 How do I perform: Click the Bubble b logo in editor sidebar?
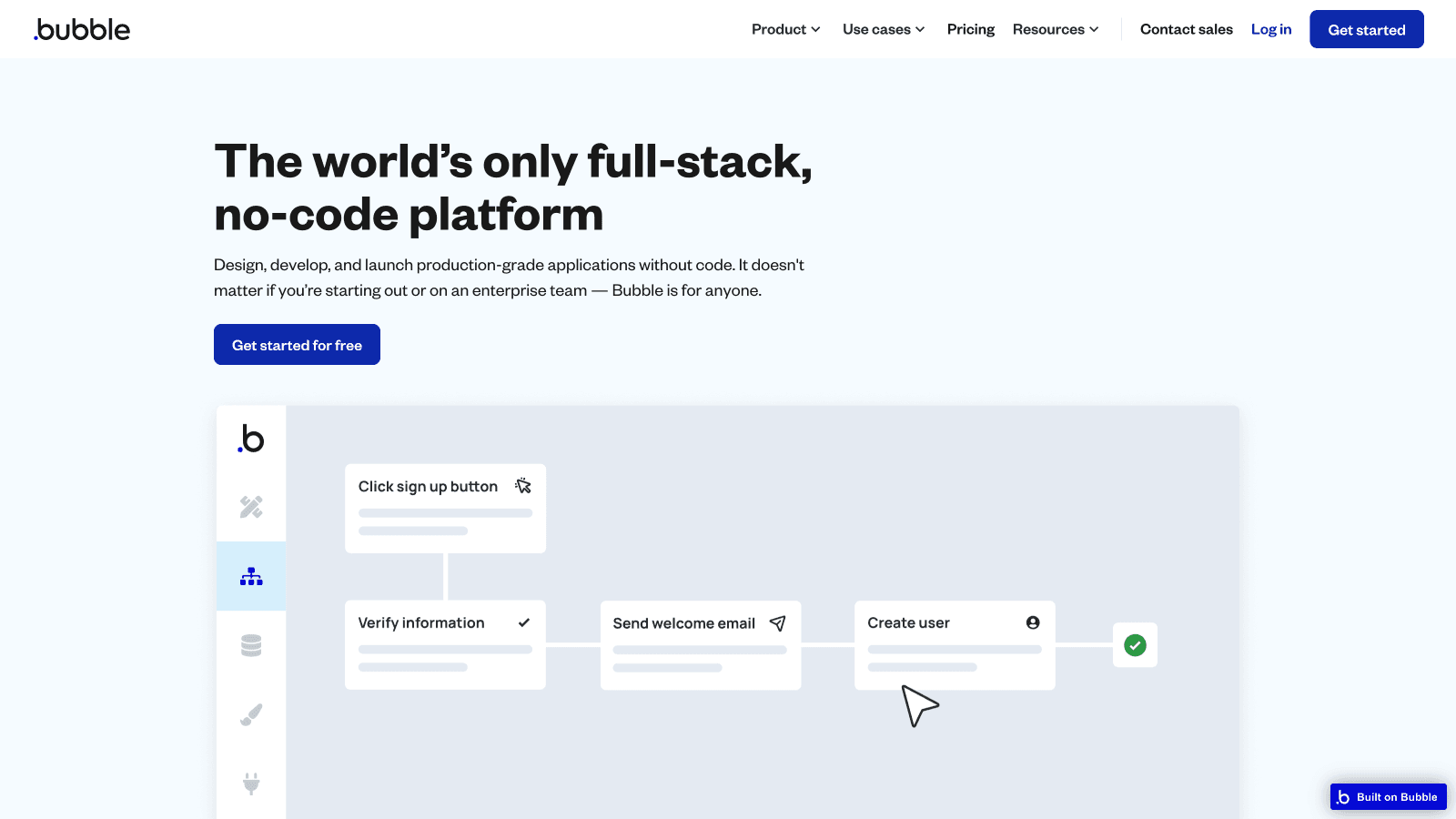(251, 439)
